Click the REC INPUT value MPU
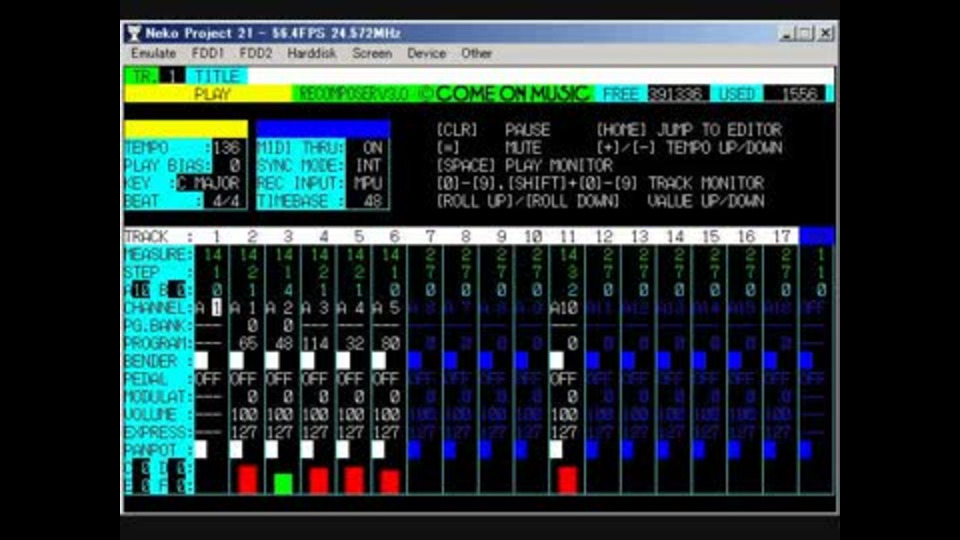960x540 pixels. (369, 184)
